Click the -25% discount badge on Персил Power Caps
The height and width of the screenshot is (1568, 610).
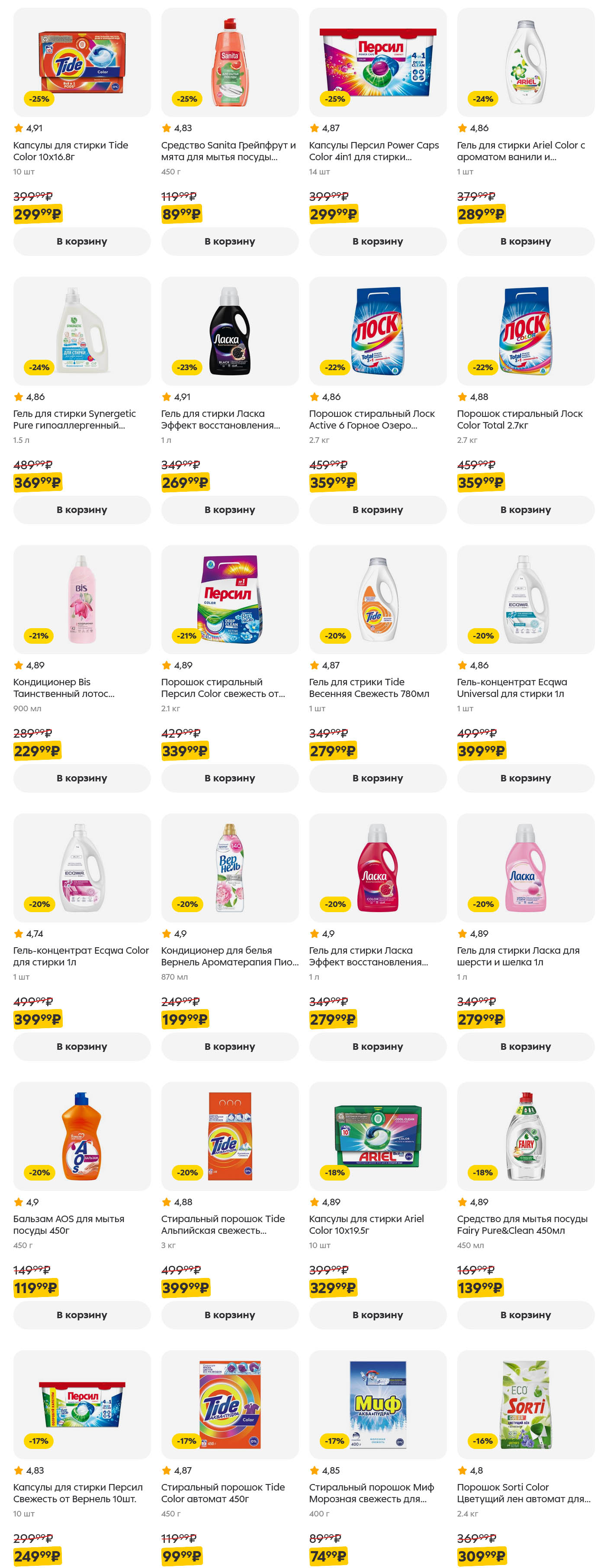(334, 99)
